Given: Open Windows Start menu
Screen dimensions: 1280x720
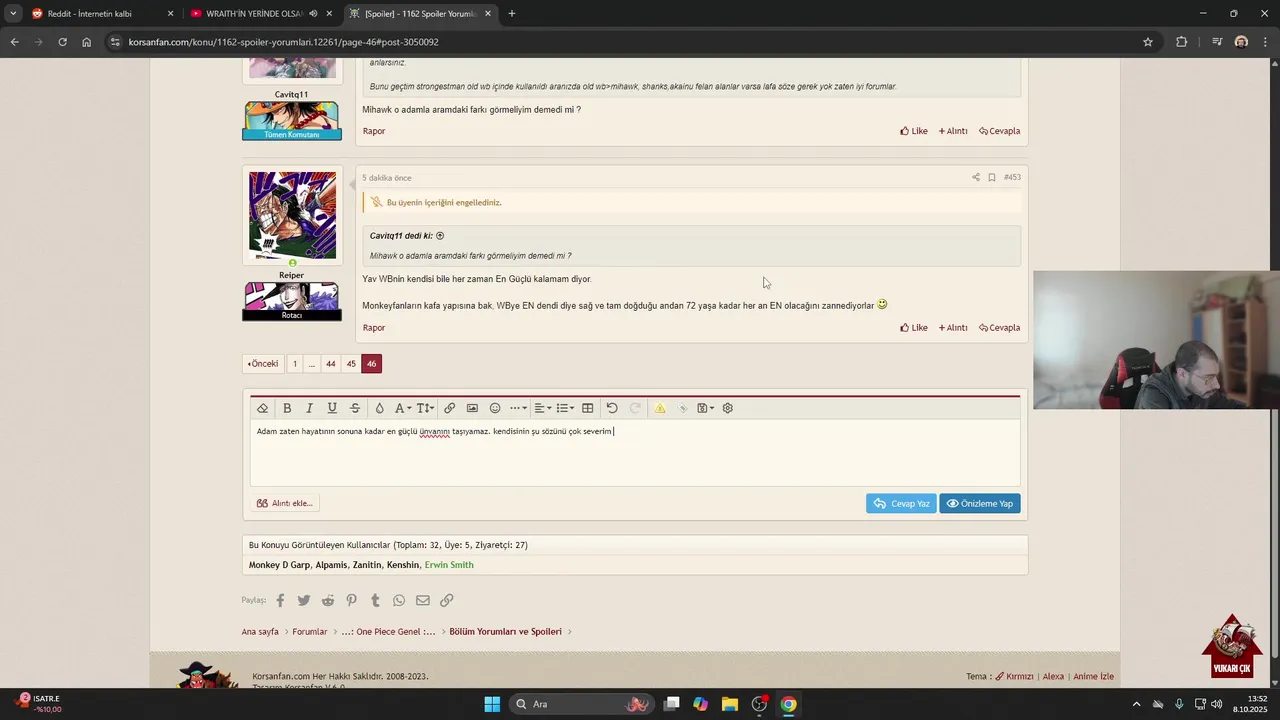Looking at the screenshot, I should coord(492,704).
